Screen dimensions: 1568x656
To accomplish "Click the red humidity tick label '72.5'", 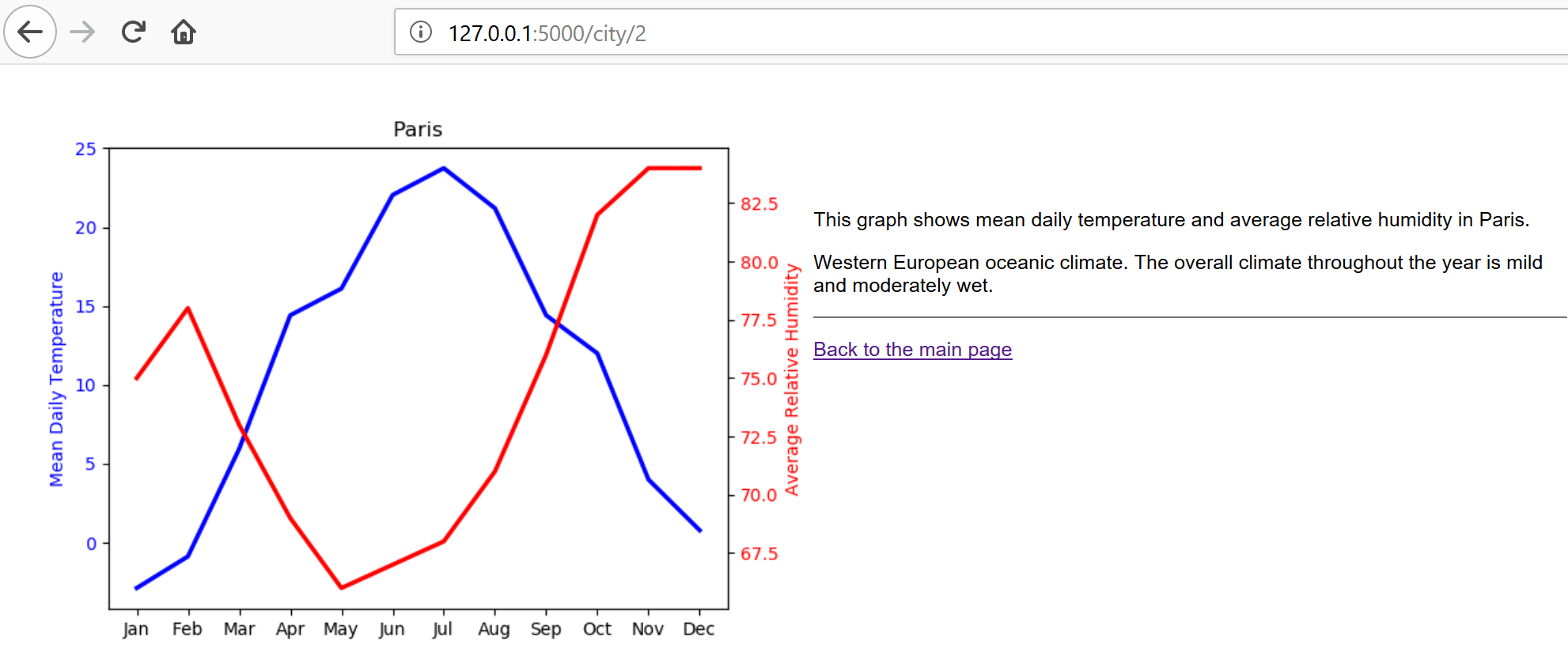I will (759, 437).
